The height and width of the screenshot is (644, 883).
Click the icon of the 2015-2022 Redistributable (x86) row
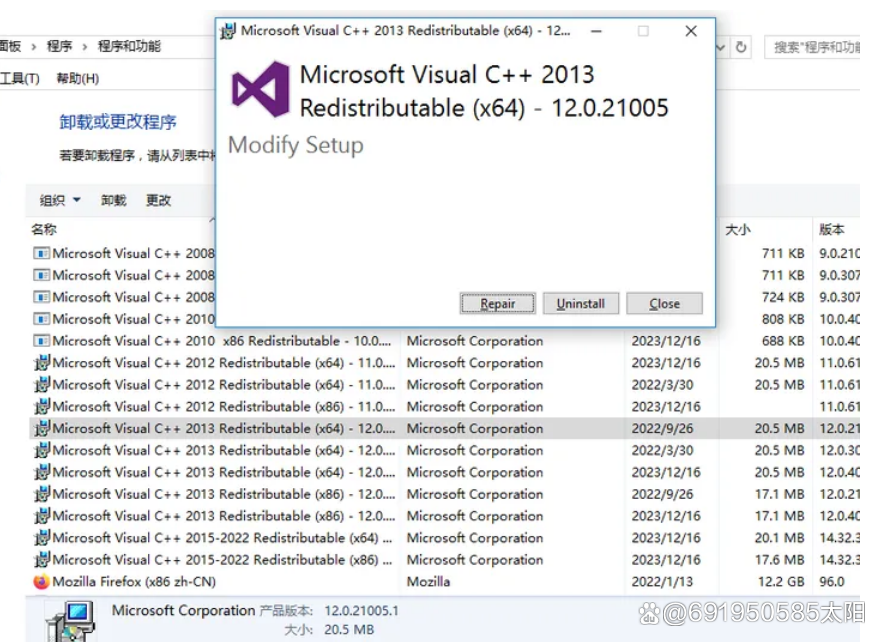(x=42, y=560)
